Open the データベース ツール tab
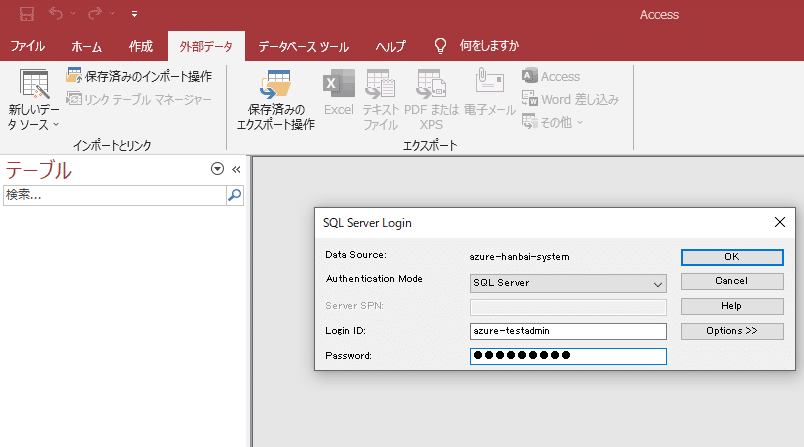 [x=304, y=47]
